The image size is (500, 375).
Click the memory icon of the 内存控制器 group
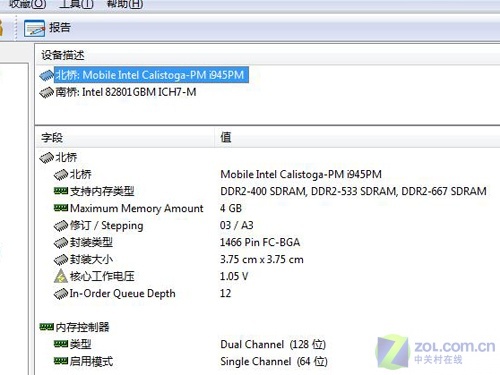(x=46, y=327)
